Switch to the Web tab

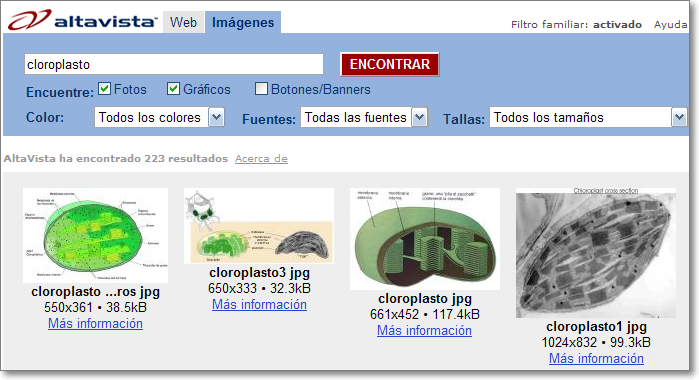[x=183, y=22]
